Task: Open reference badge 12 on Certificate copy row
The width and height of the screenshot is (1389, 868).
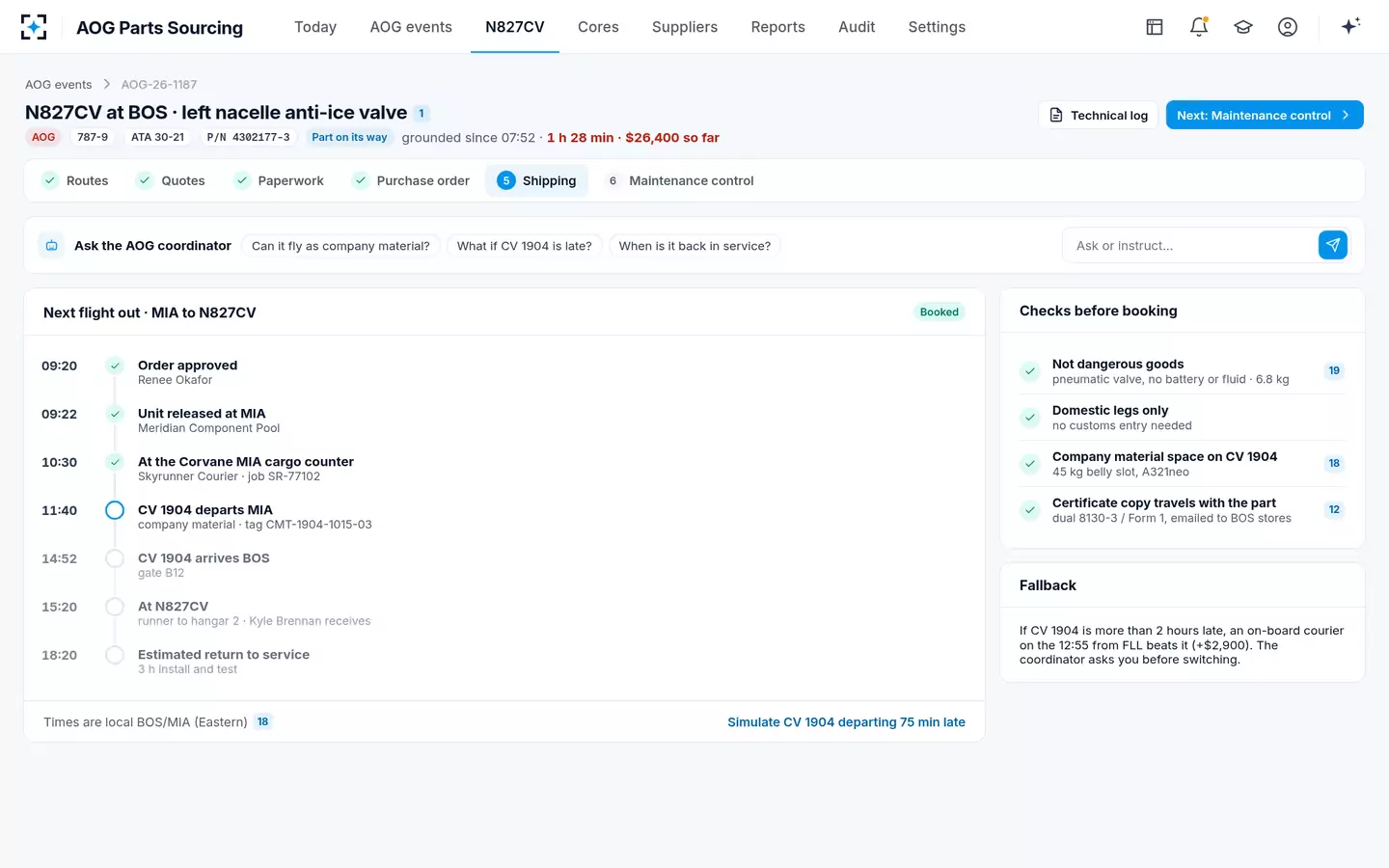Action: (1334, 509)
